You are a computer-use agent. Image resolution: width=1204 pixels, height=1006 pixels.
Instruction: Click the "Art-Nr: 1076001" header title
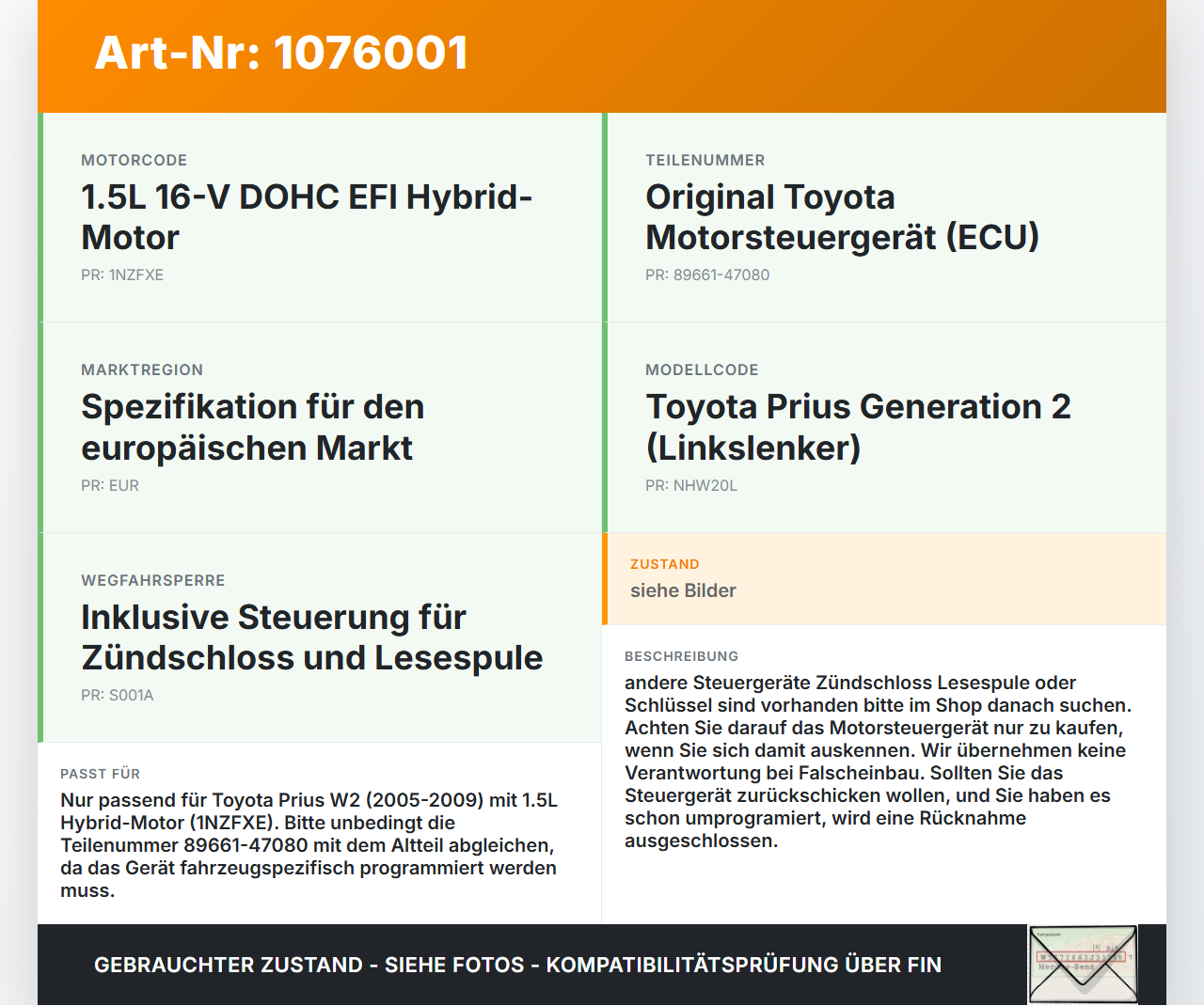281,53
